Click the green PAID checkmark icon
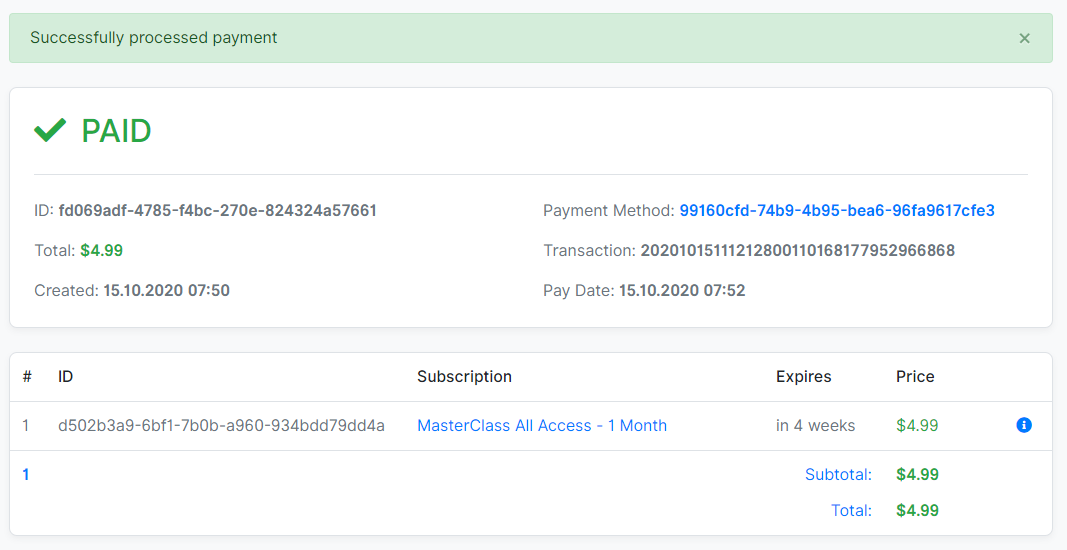The image size is (1067, 550). tap(50, 130)
